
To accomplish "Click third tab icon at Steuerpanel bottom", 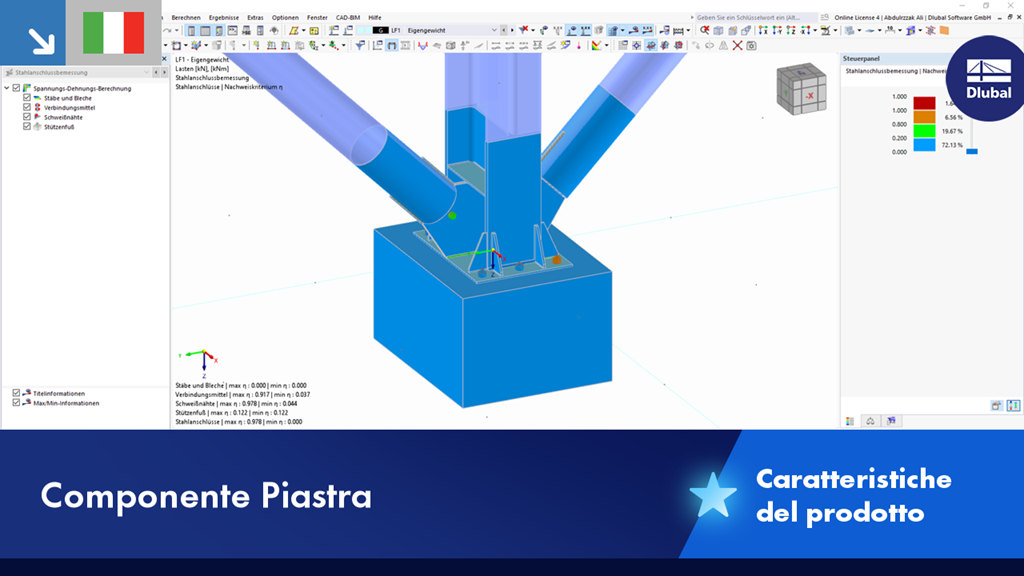I will click(891, 421).
